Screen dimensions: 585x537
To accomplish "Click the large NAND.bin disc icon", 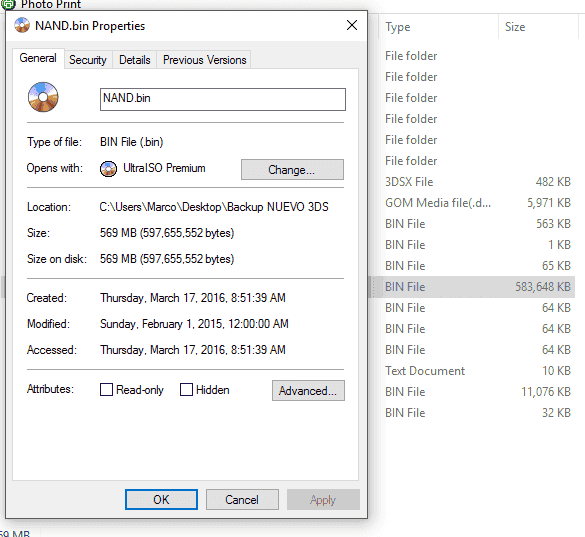I will click(43, 97).
